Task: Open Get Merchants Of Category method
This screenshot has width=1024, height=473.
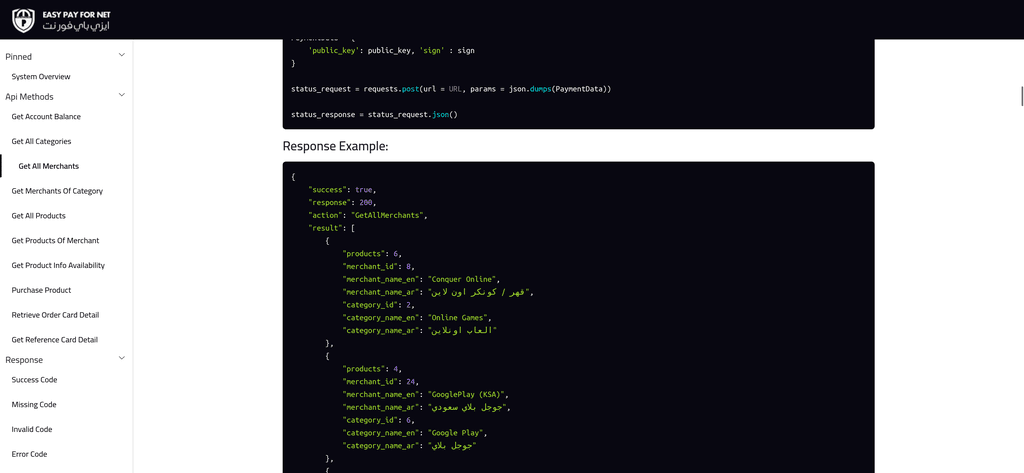Action: click(x=57, y=191)
